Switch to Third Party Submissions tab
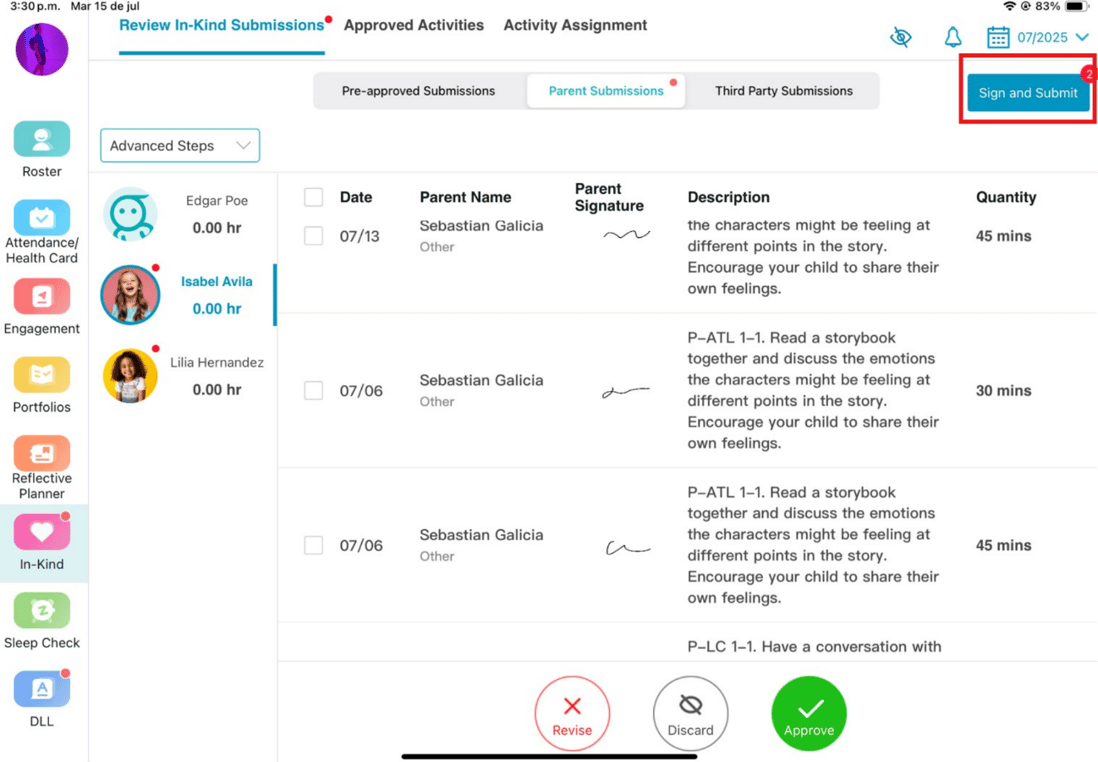Image resolution: width=1098 pixels, height=762 pixels. pyautogui.click(x=784, y=90)
